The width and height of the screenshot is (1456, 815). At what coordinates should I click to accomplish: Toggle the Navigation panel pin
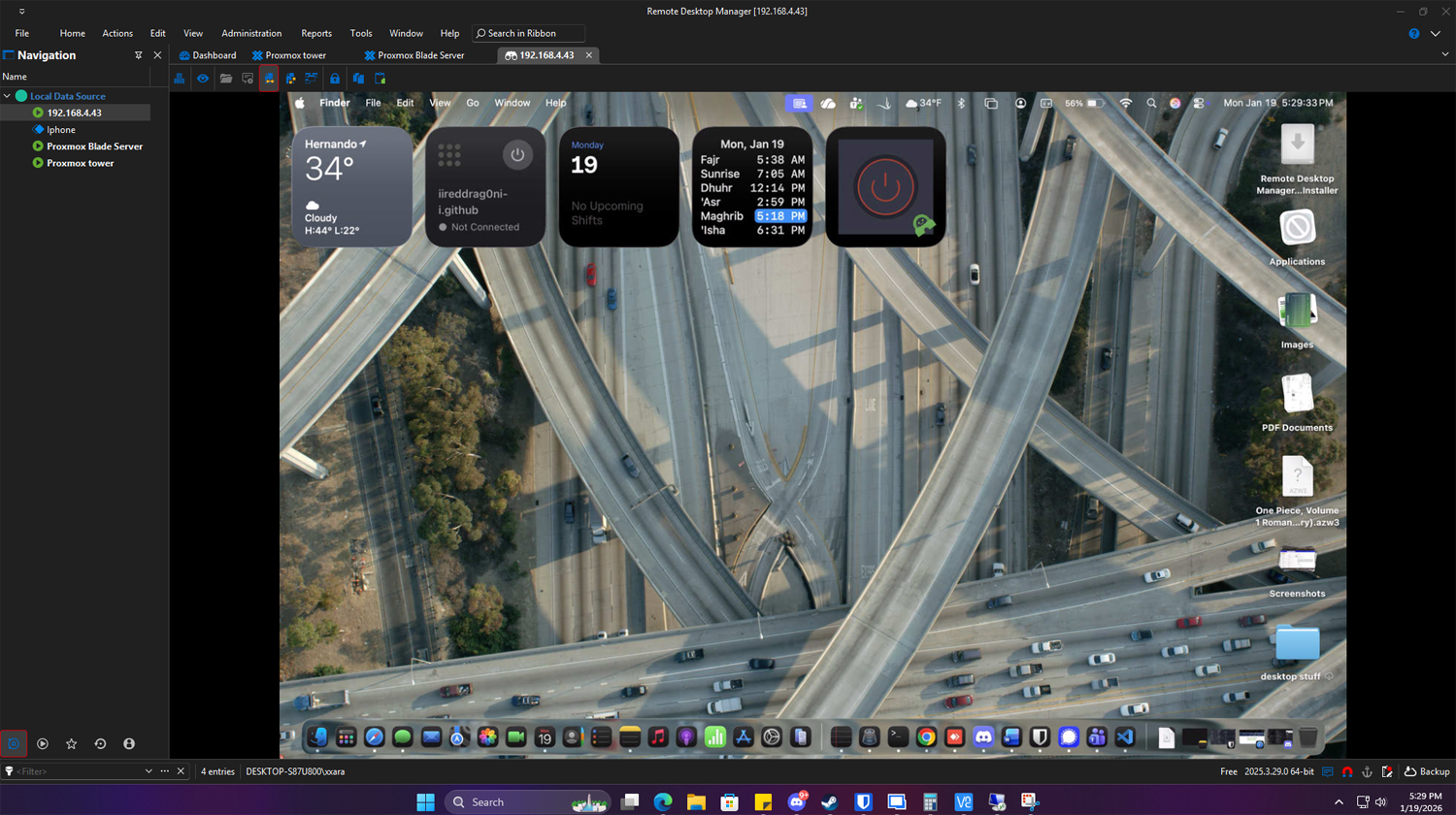coord(138,55)
